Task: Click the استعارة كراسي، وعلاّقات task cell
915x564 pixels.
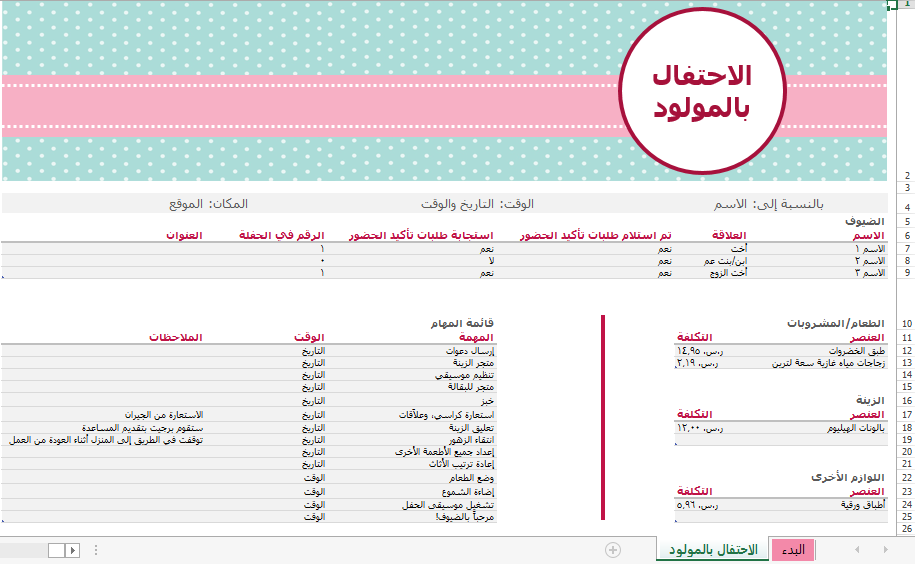Action: 446,415
